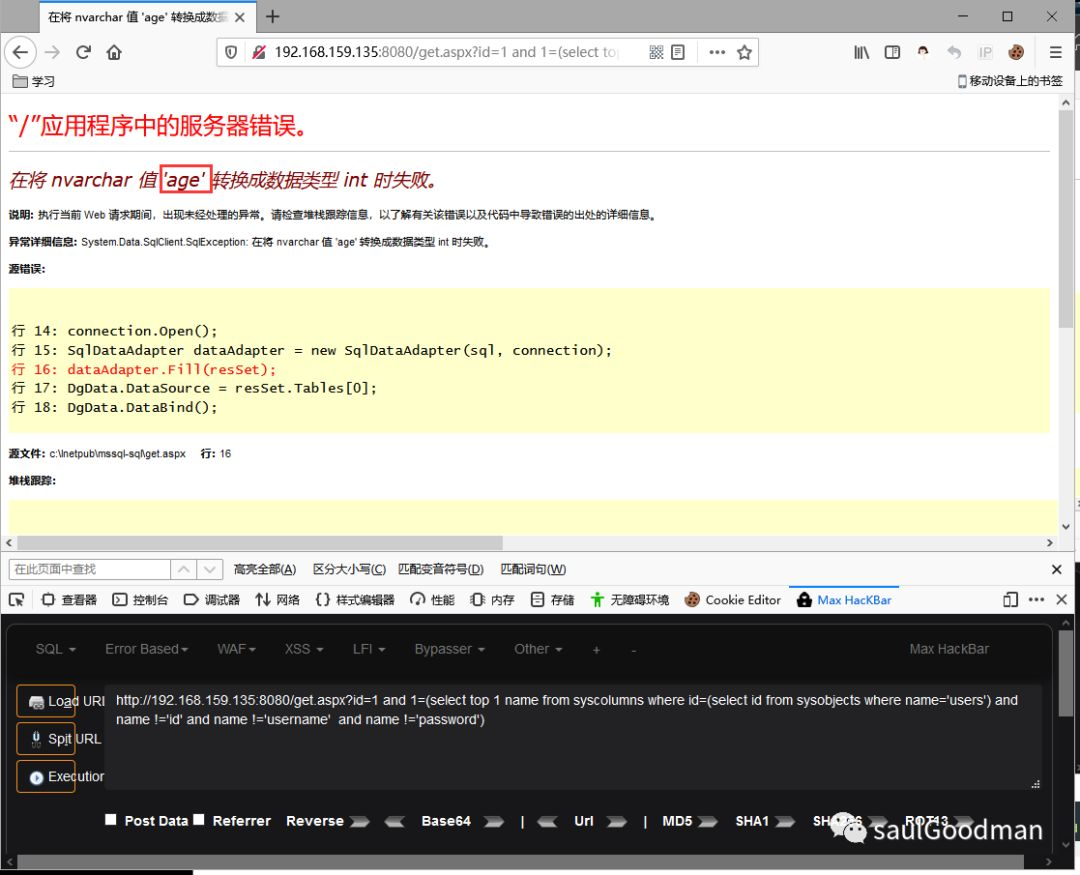Go back to previous page
This screenshot has height=875, width=1080.
tap(20, 52)
